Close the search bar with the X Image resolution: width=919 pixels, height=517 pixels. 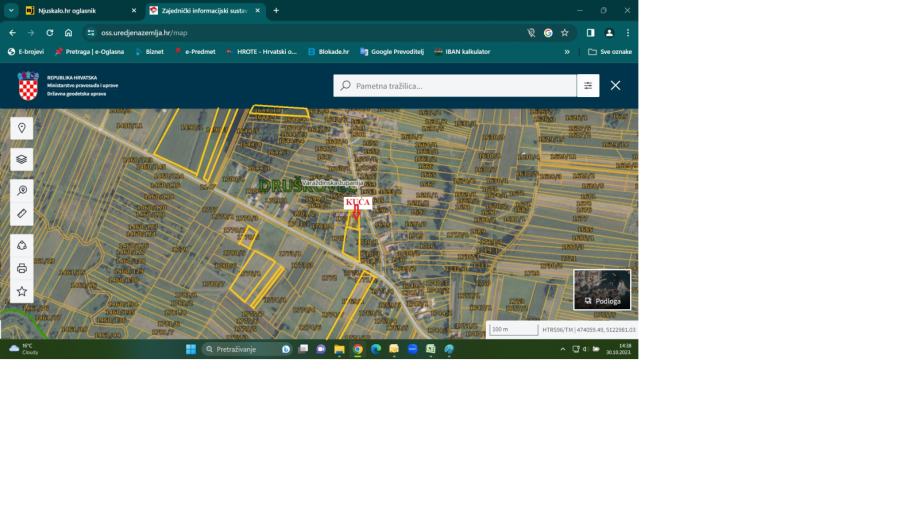615,86
